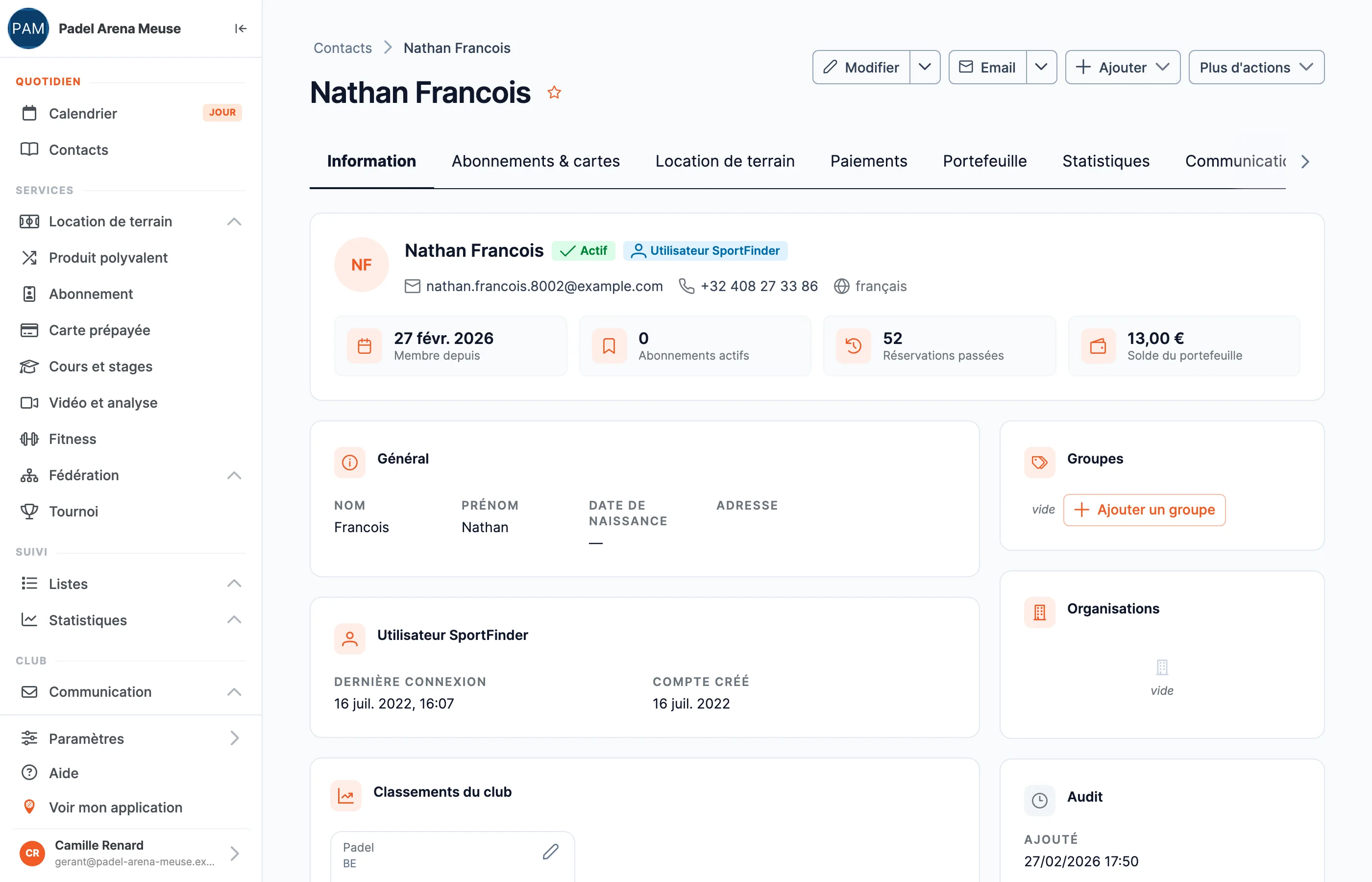The height and width of the screenshot is (882, 1372).
Task: Open the Modifier dropdown arrow
Action: (925, 68)
